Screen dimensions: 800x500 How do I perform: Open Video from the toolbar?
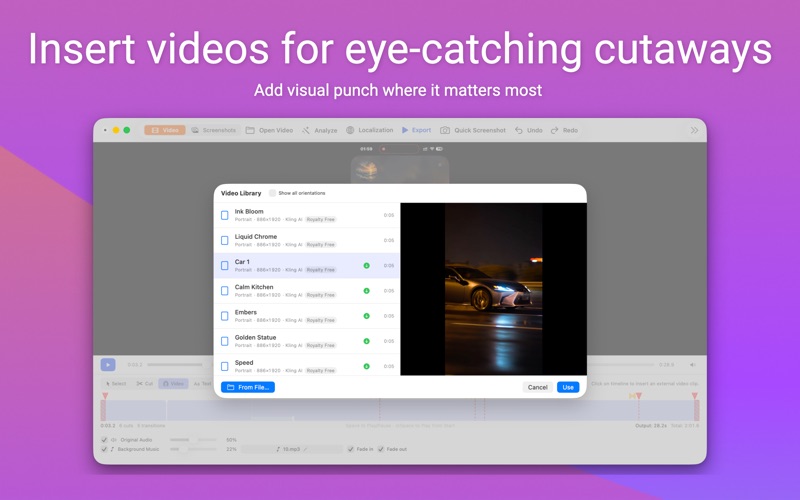[x=269, y=130]
